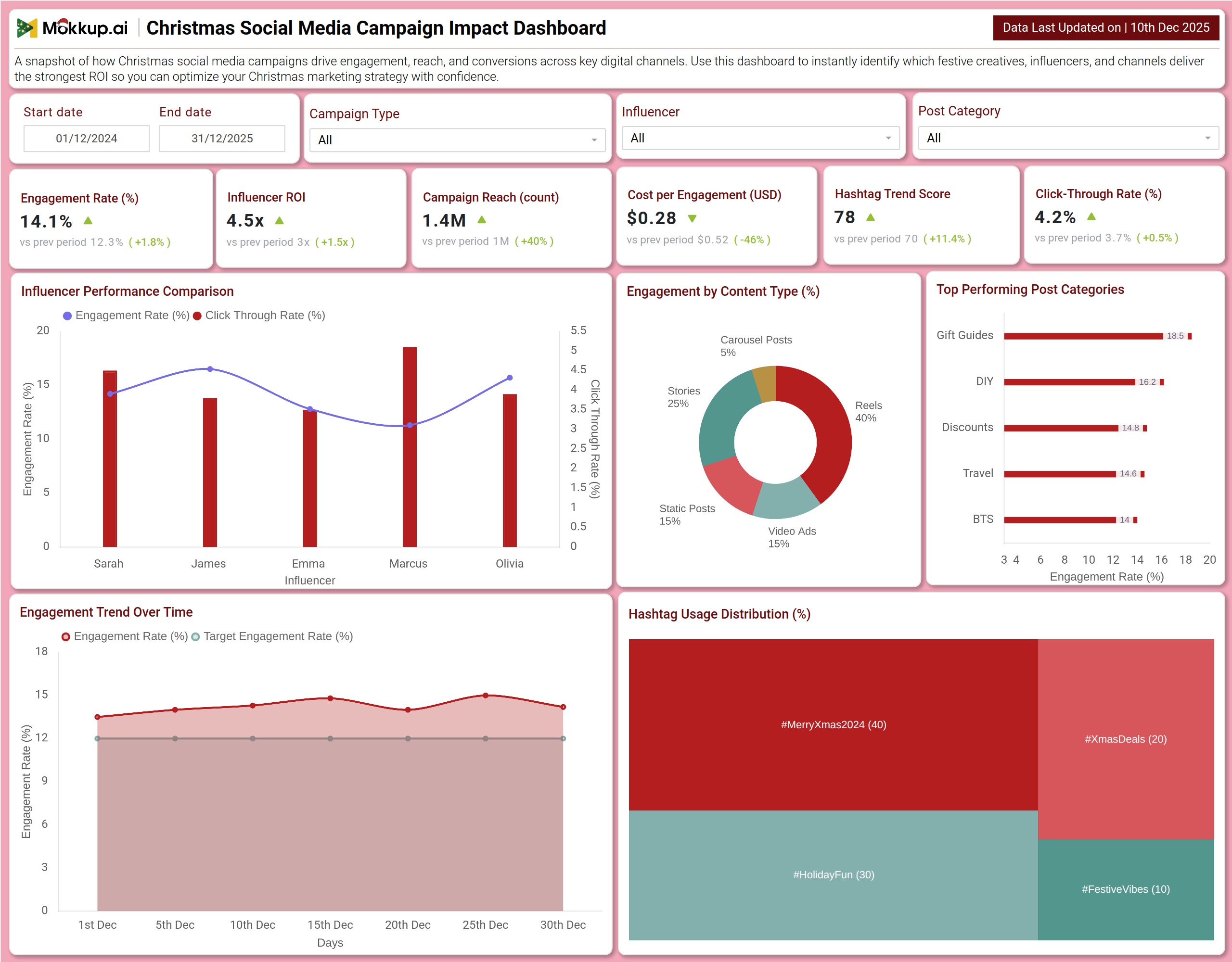
Task: Click the Campaign Reach green up-arrow indicator
Action: pos(482,219)
